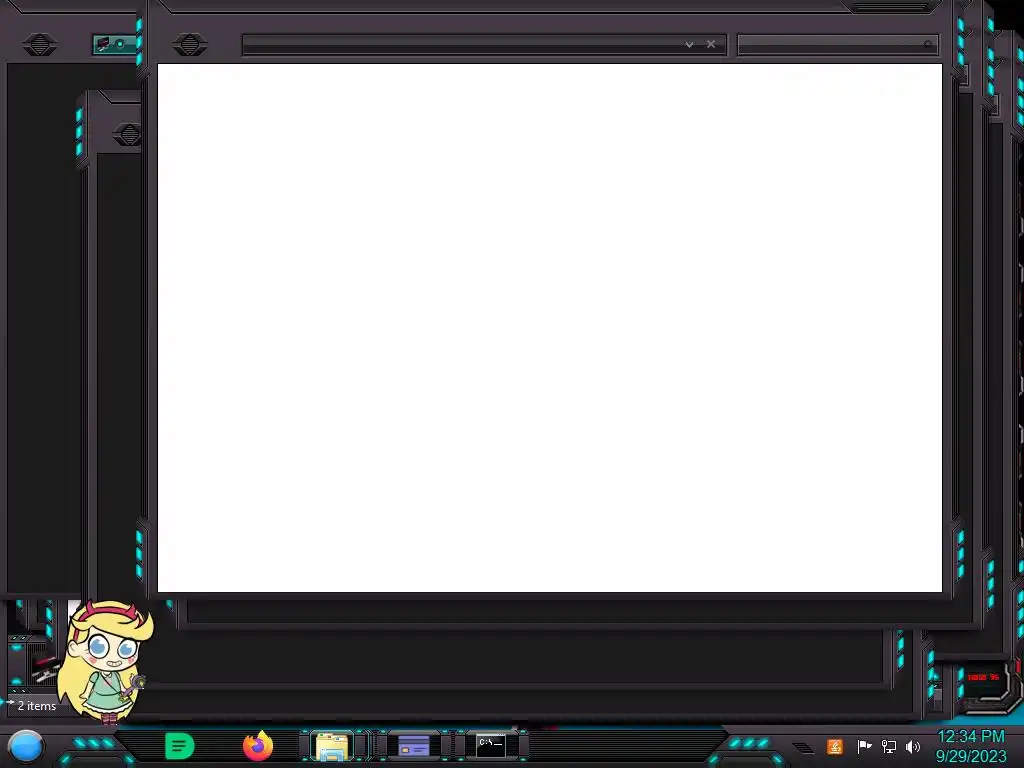Expand the front window address bar dropdown
Image resolution: width=1024 pixels, height=768 pixels.
point(689,44)
